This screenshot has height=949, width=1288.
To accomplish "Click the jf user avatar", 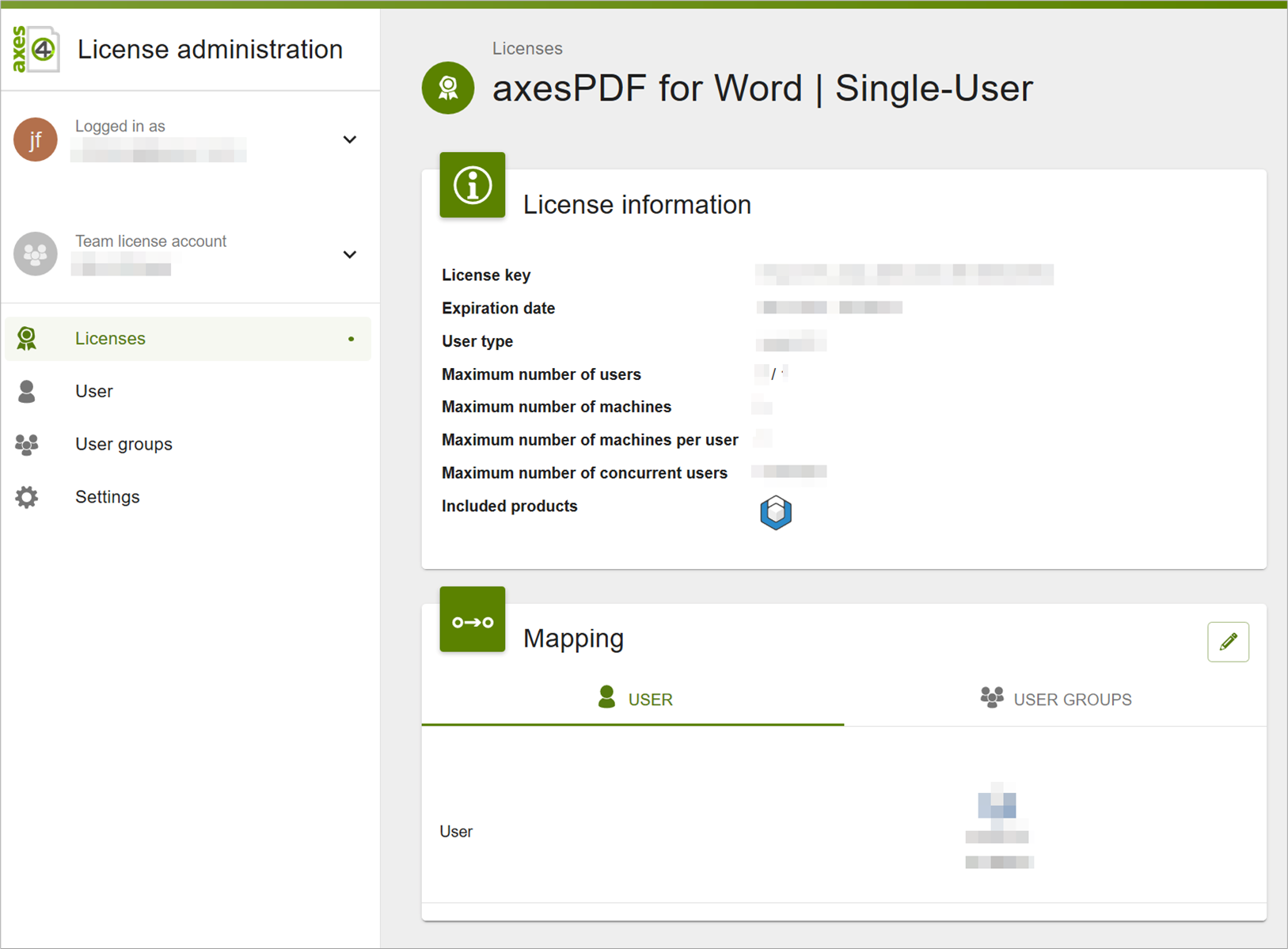I will point(36,139).
